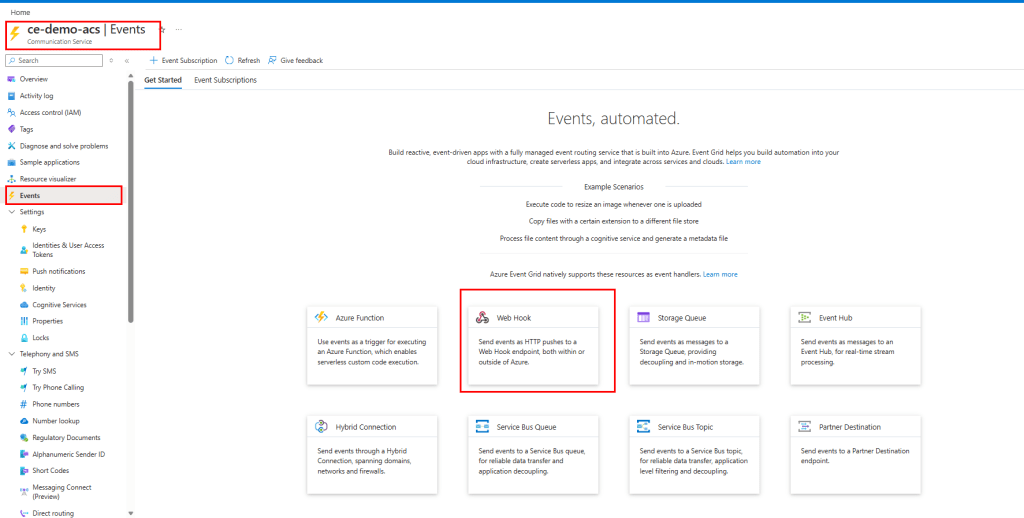Screen dimensions: 1024x518
Task: Click the Event Hub card icon
Action: click(x=805, y=318)
